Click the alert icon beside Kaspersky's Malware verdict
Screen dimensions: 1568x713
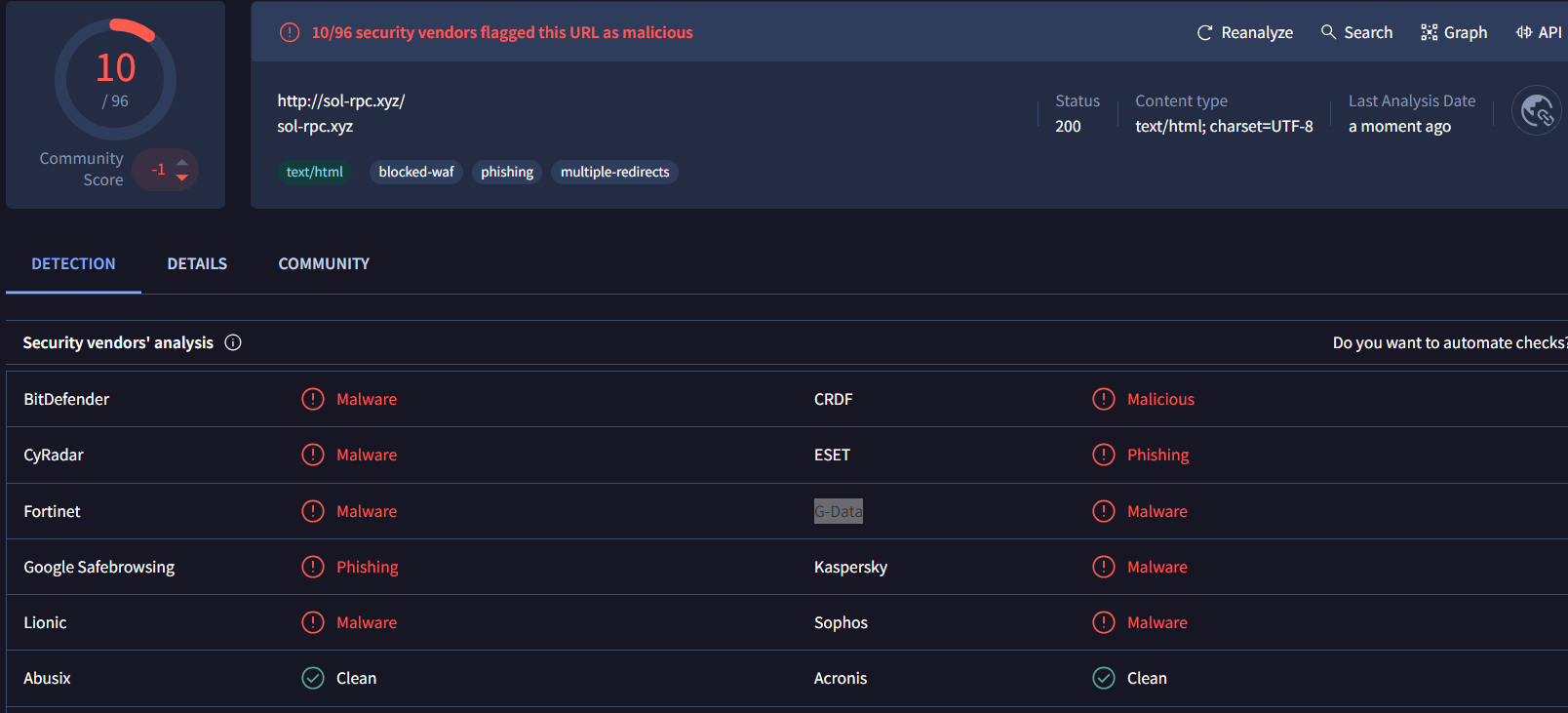pyautogui.click(x=1104, y=567)
